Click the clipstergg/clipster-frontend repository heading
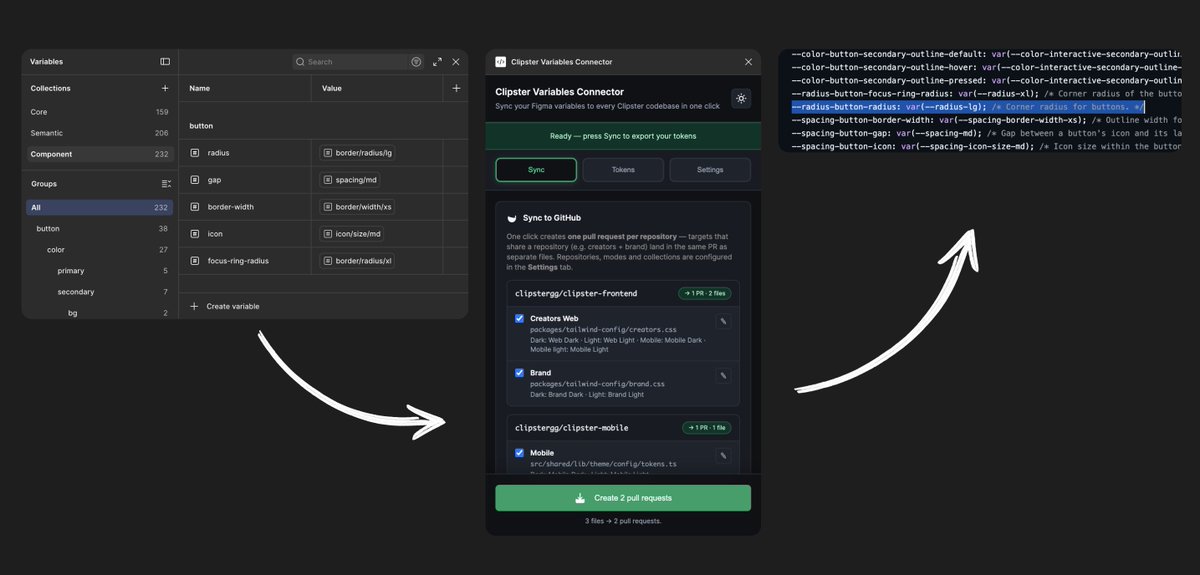This screenshot has height=575, width=1200. [576, 293]
